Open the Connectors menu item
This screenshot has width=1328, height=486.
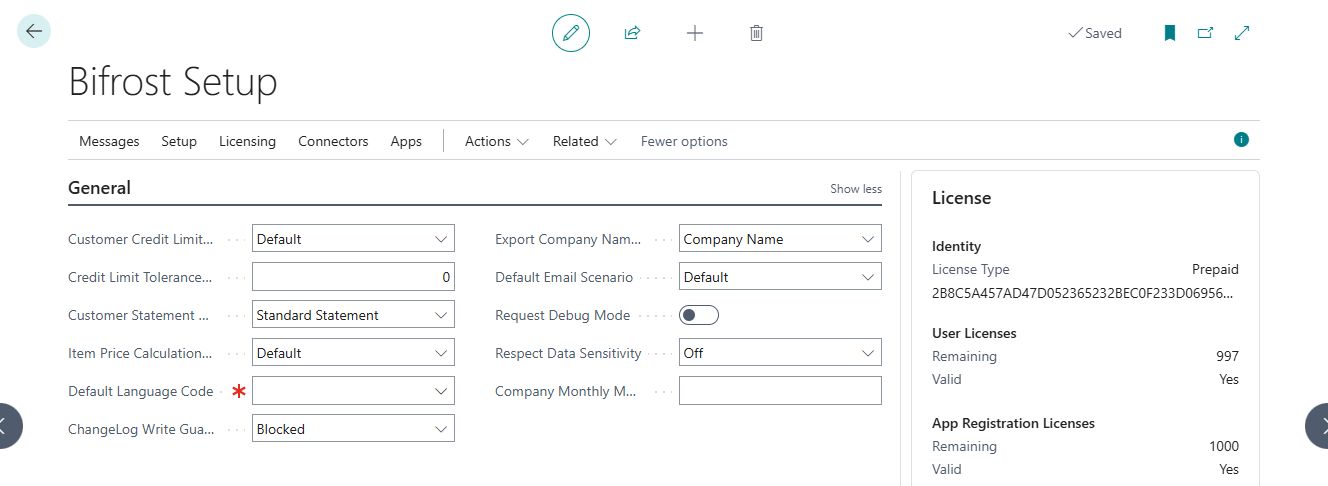(x=333, y=141)
